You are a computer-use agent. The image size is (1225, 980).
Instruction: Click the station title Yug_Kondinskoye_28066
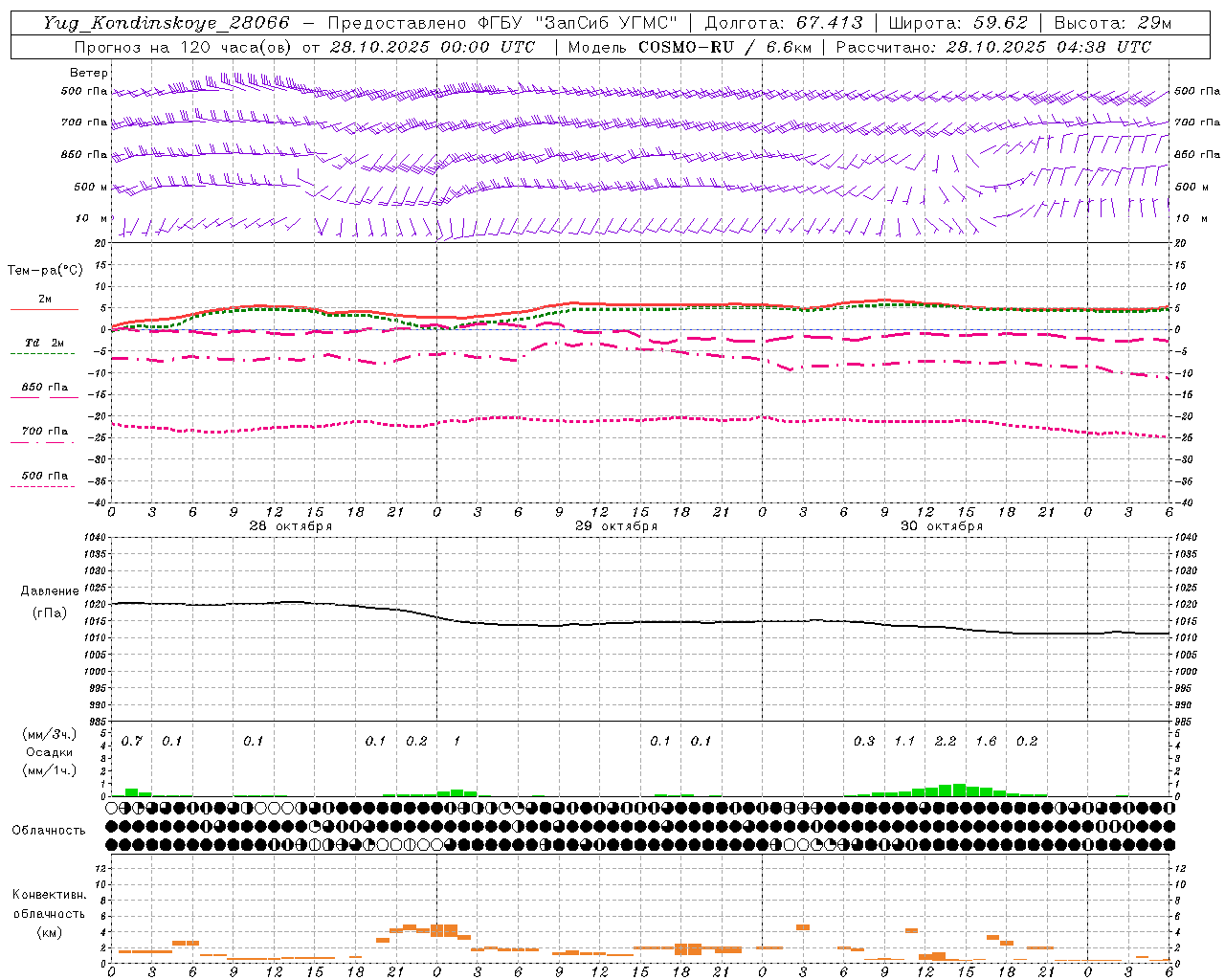tap(167, 23)
